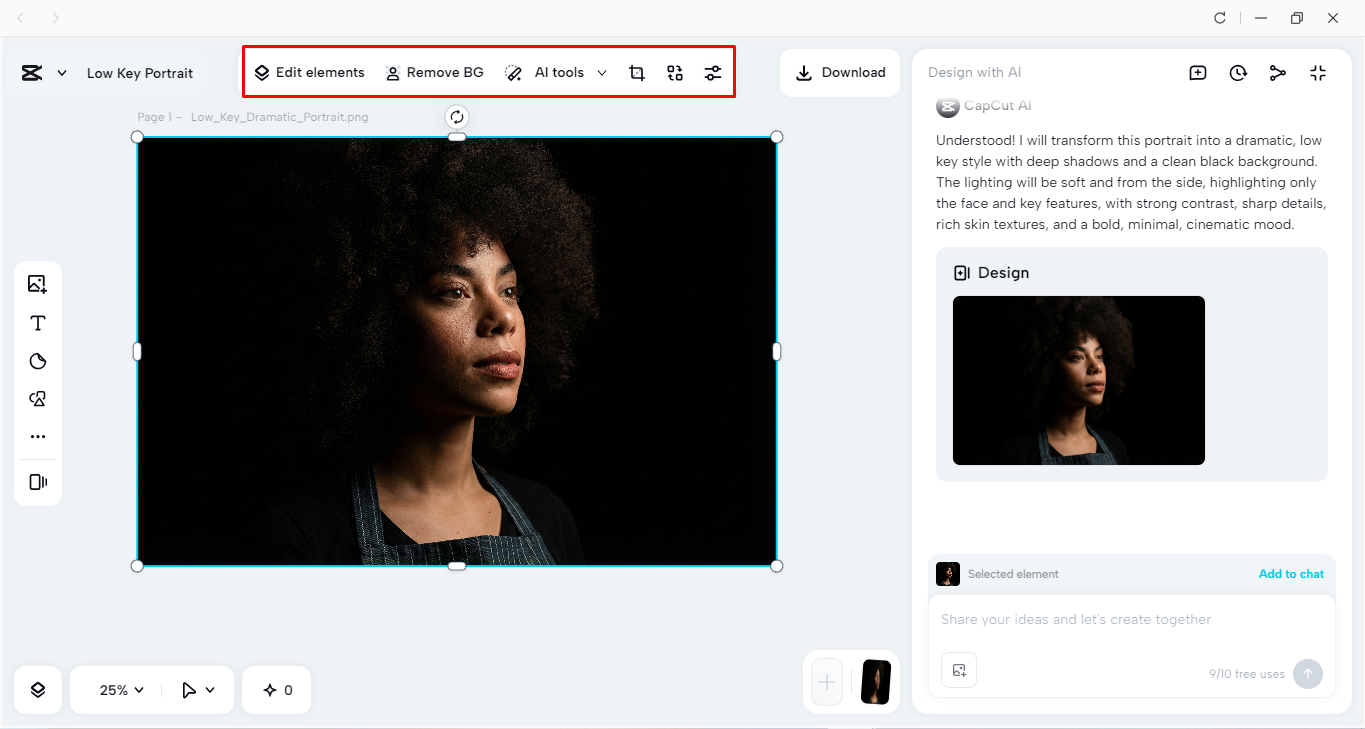
Task: Click the Low Key Portrait project title
Action: tap(140, 73)
